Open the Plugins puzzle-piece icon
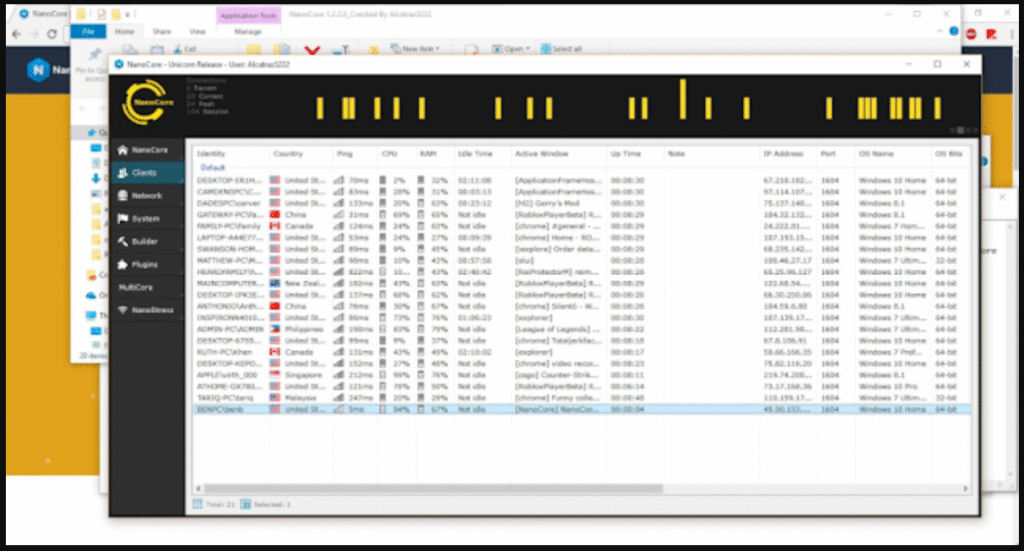Viewport: 1024px width, 551px height. pos(123,264)
